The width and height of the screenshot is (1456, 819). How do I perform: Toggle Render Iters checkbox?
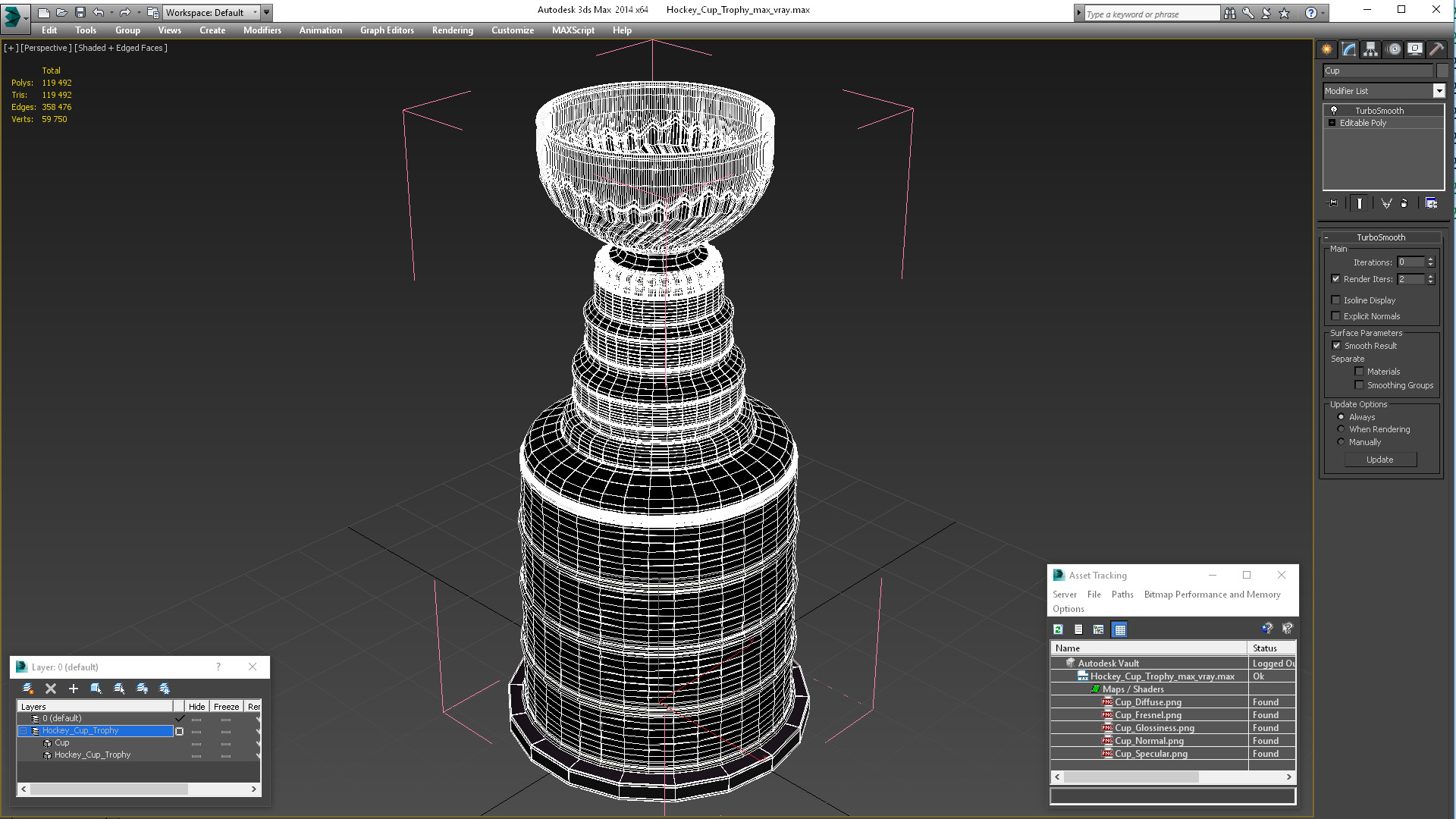coord(1336,279)
